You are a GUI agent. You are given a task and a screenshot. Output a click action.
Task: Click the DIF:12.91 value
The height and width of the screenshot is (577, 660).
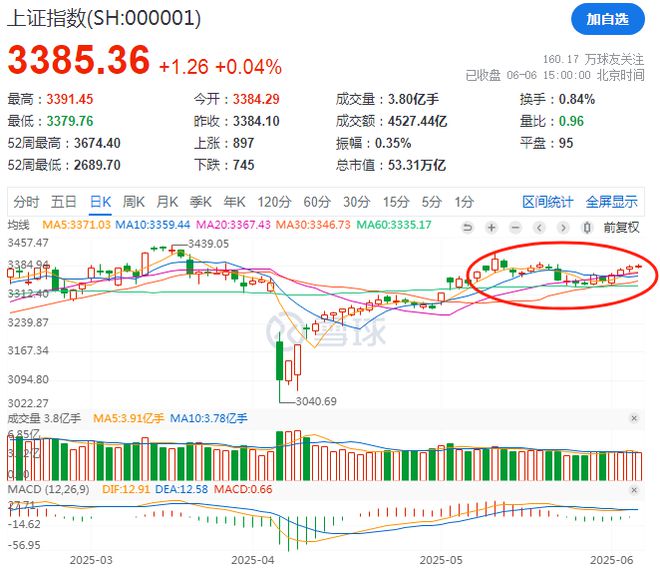coord(126,489)
